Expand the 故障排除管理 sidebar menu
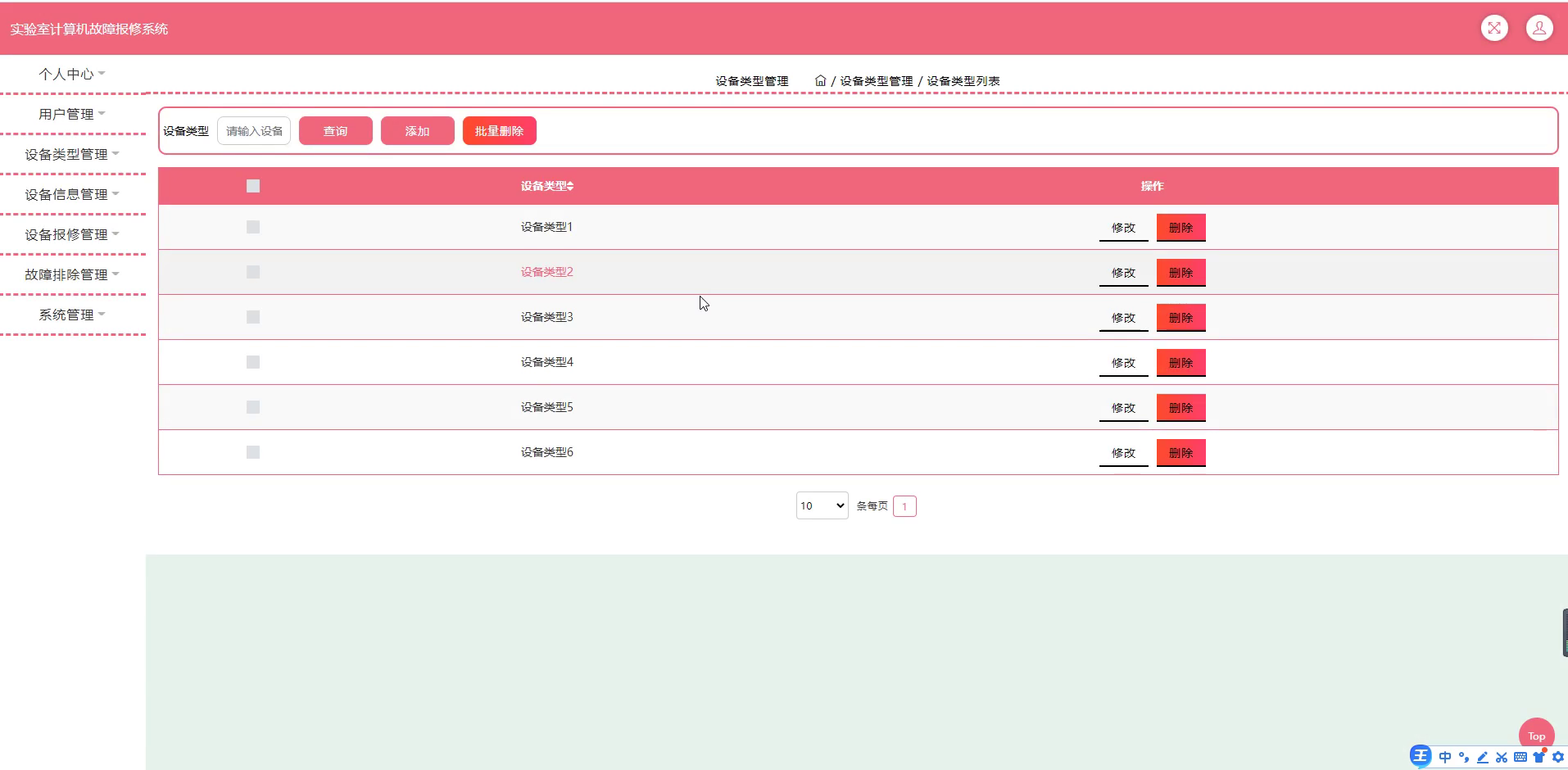Screen dimensions: 1568x770 tap(72, 274)
